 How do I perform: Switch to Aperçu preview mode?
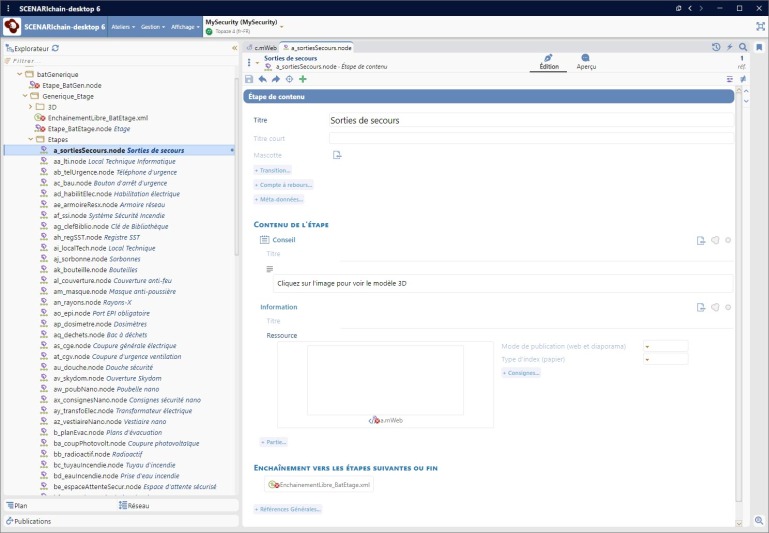click(x=585, y=62)
